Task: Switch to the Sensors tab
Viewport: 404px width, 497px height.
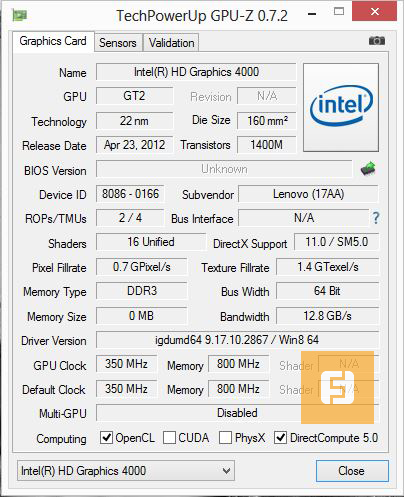Action: coord(118,43)
